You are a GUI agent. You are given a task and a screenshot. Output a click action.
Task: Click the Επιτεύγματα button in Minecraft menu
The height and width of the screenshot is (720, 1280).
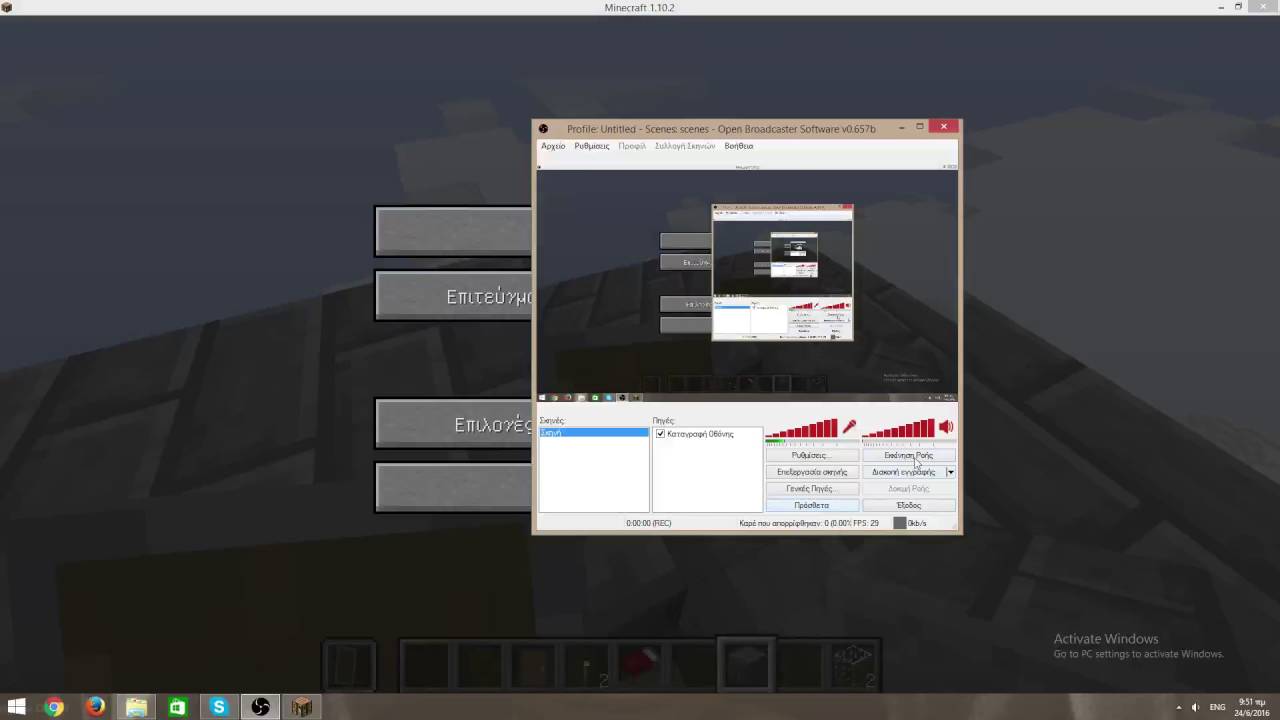point(454,296)
